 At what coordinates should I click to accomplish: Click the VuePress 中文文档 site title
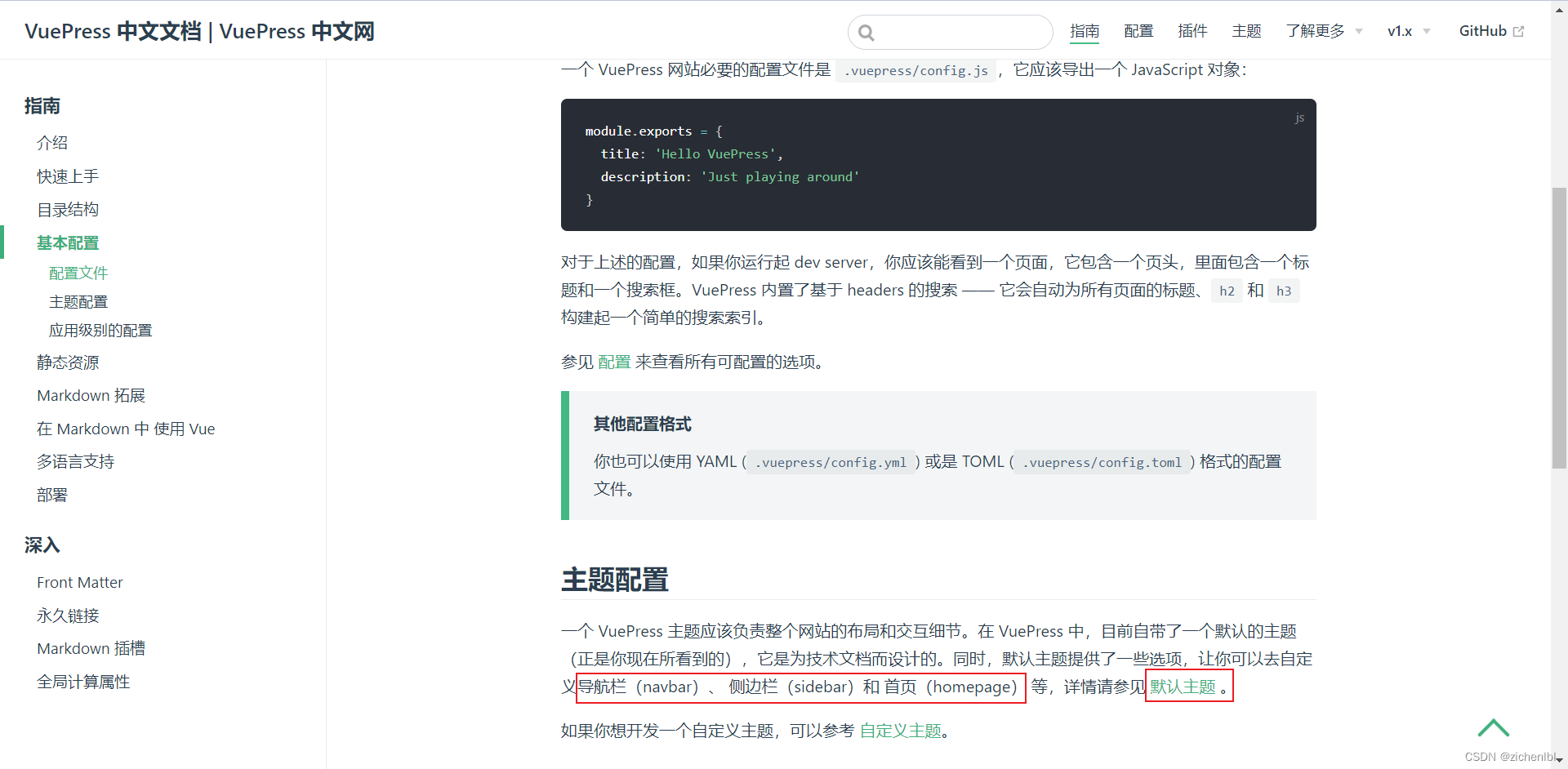(x=199, y=31)
